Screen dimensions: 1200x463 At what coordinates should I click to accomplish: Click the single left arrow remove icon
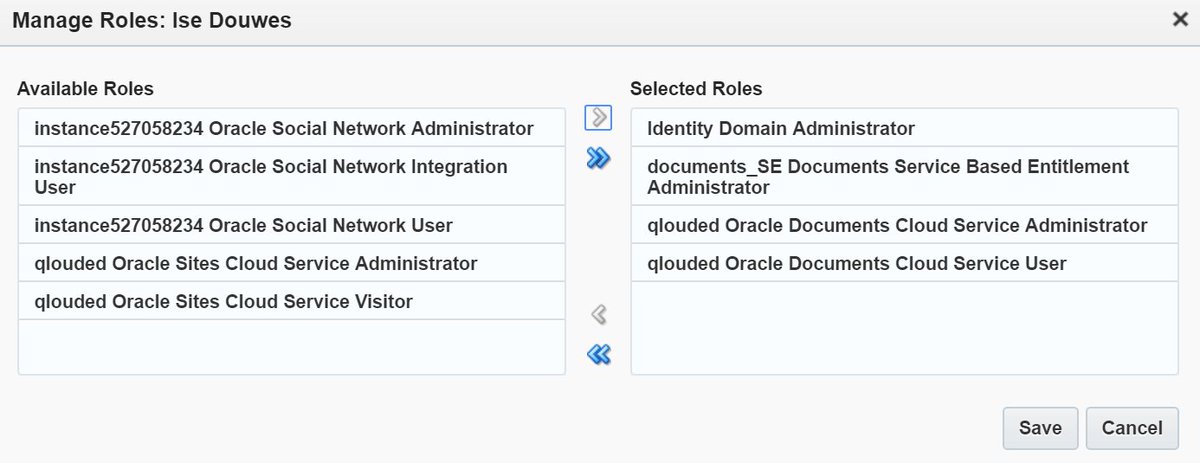tap(598, 315)
